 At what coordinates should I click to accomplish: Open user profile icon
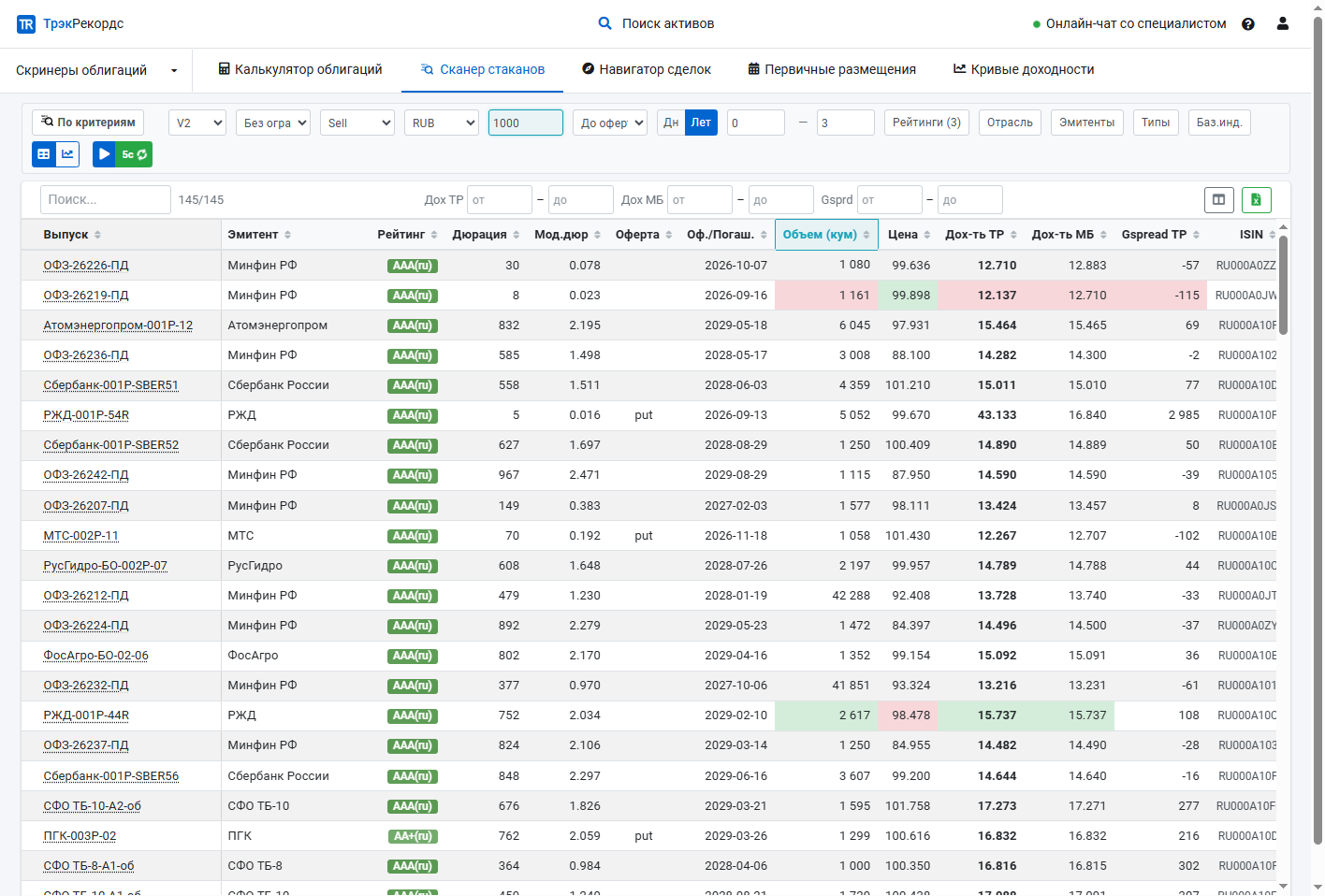point(1283,23)
